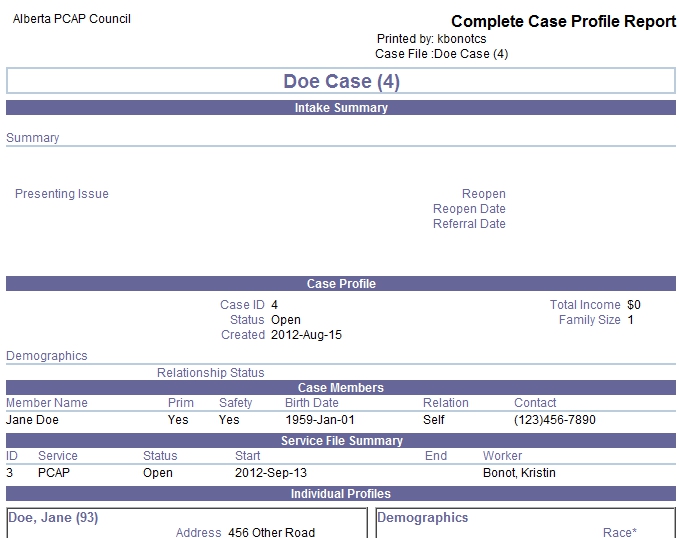
Task: Click the Referral Date label
Action: click(x=469, y=224)
